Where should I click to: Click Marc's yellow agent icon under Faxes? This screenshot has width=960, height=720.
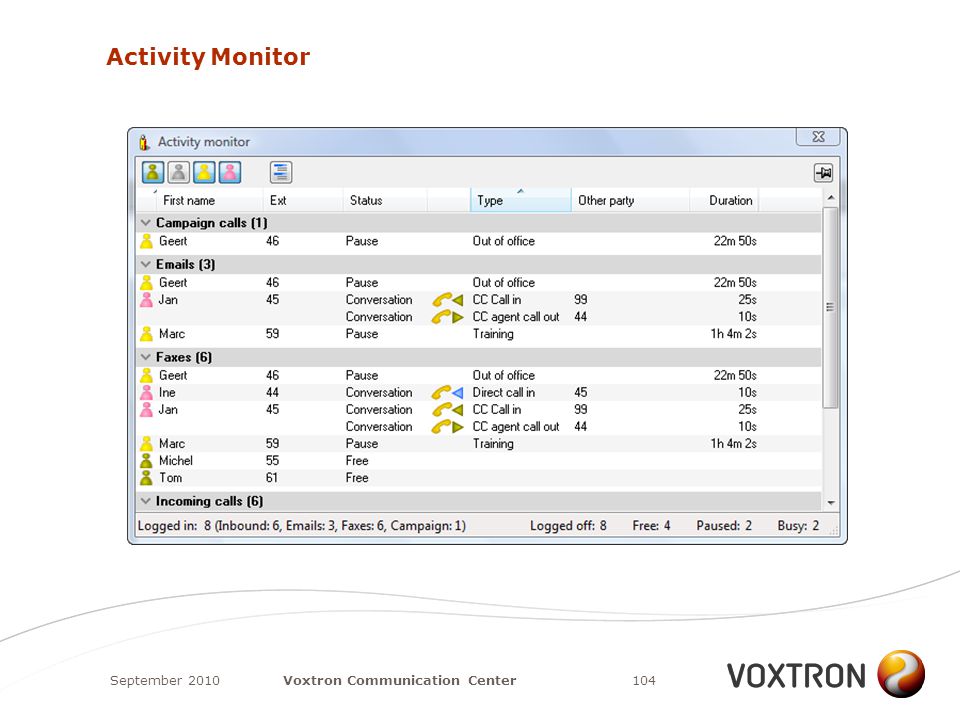[146, 443]
